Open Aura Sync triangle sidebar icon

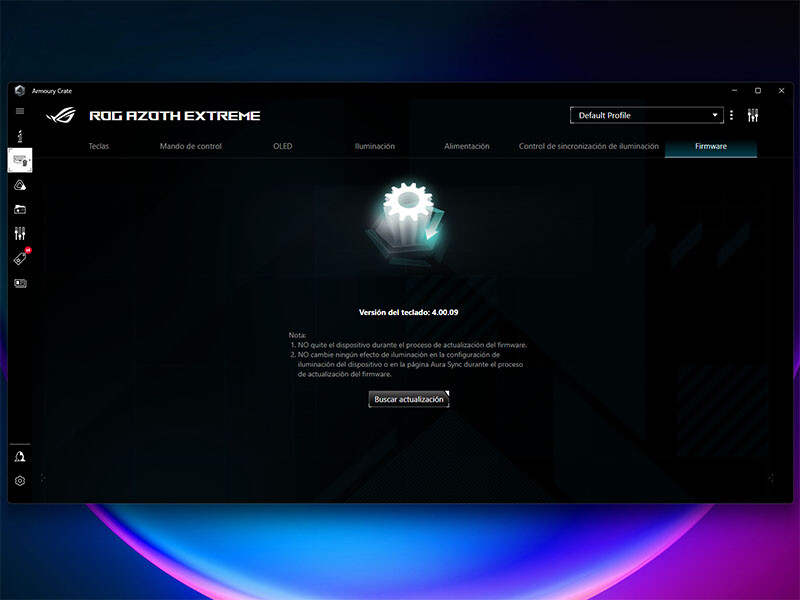(x=20, y=185)
